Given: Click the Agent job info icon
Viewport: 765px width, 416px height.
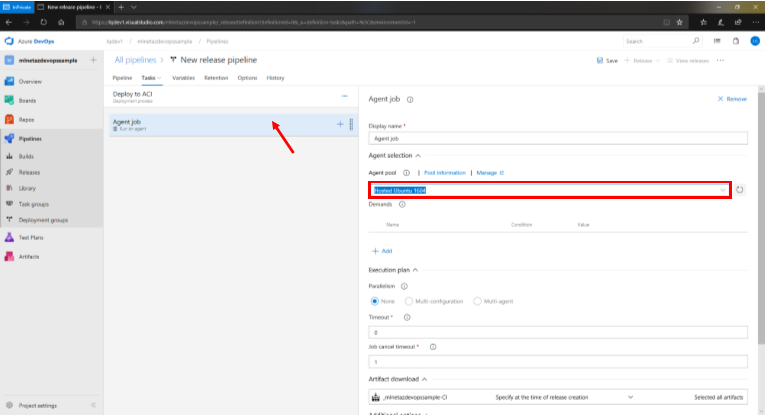Looking at the screenshot, I should (410, 100).
